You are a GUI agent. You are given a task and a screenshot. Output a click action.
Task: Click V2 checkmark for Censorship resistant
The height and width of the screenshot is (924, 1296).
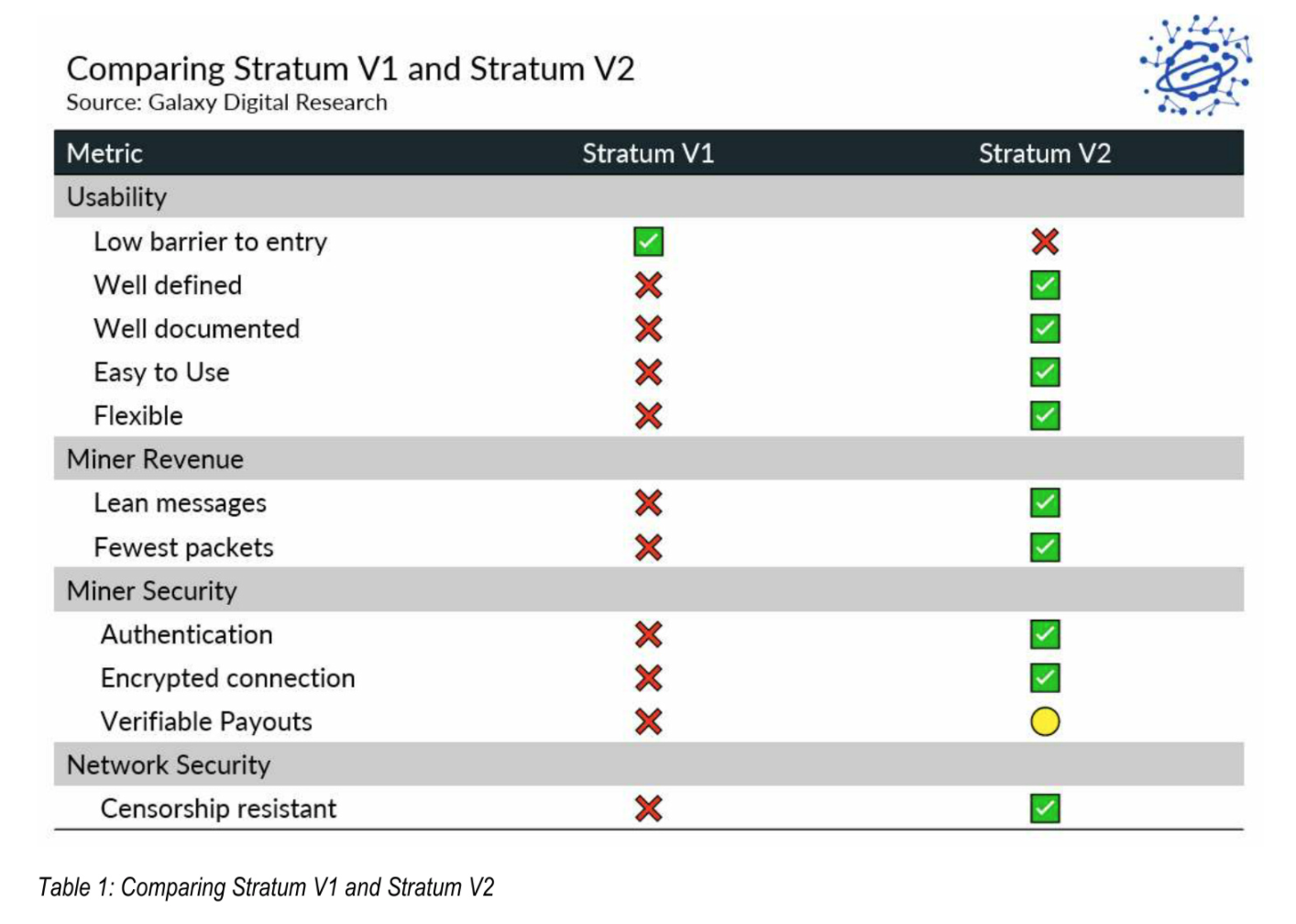click(x=1045, y=808)
